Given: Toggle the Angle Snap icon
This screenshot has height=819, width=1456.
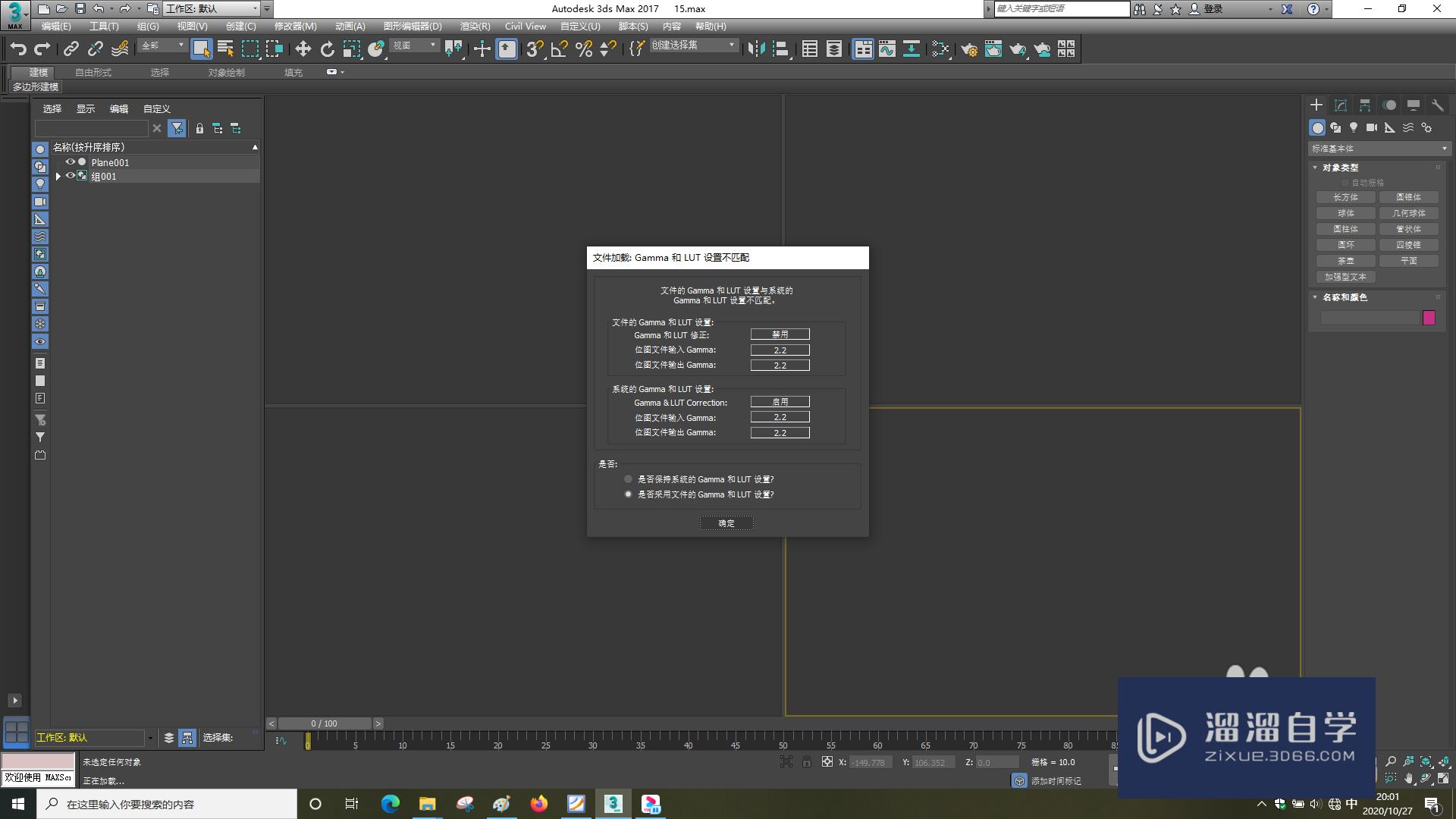Looking at the screenshot, I should coord(560,49).
